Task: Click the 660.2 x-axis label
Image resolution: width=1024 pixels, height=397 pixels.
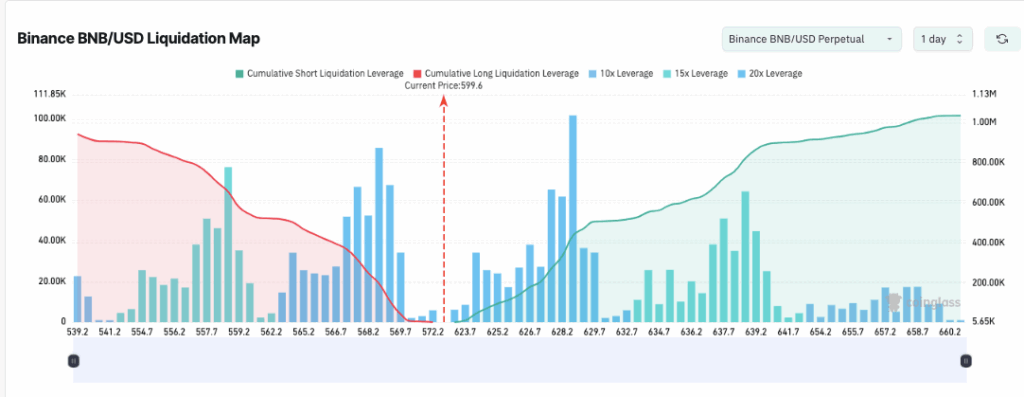Action: point(950,332)
